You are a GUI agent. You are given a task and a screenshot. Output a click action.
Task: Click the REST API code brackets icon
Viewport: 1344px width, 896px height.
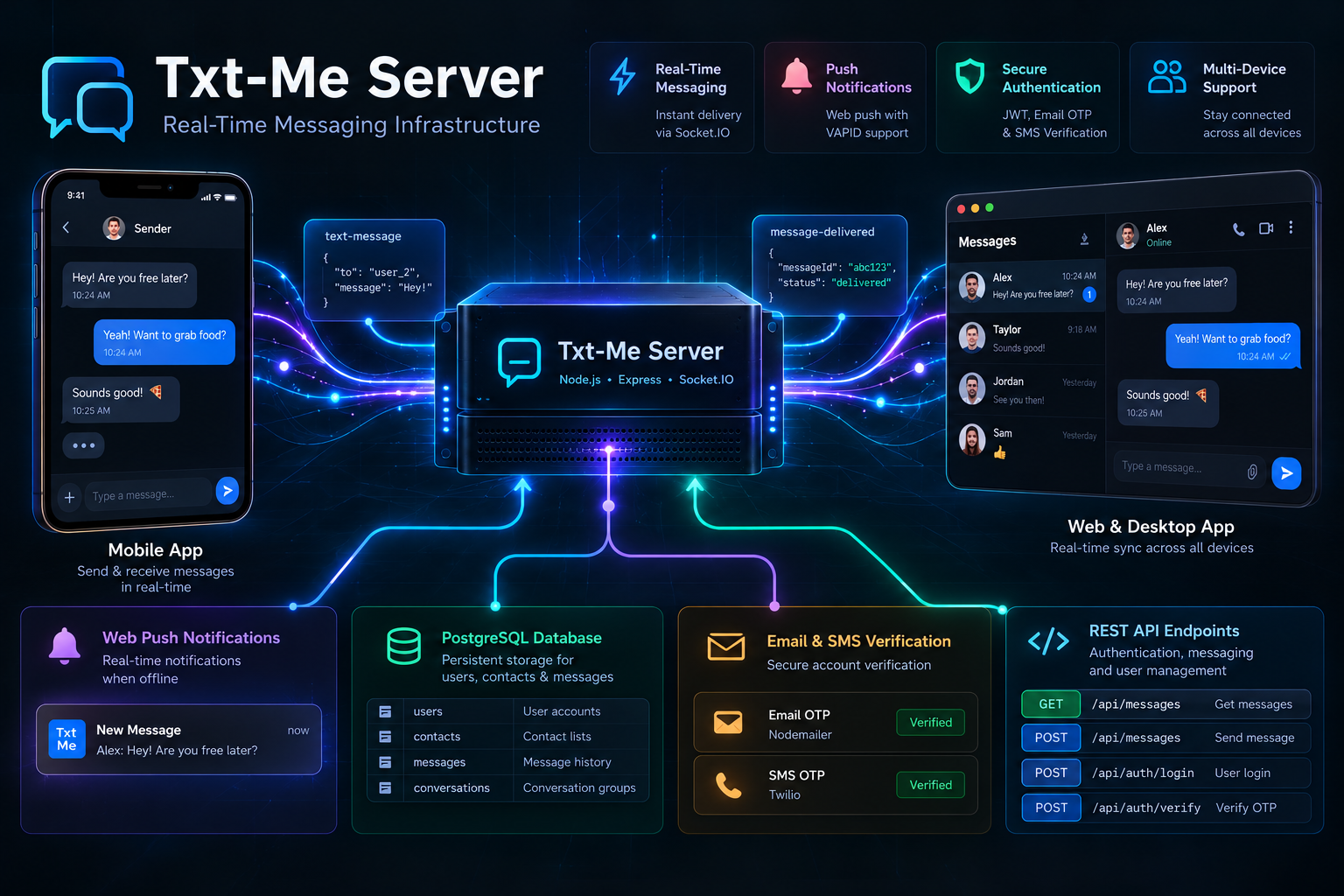click(x=1048, y=641)
